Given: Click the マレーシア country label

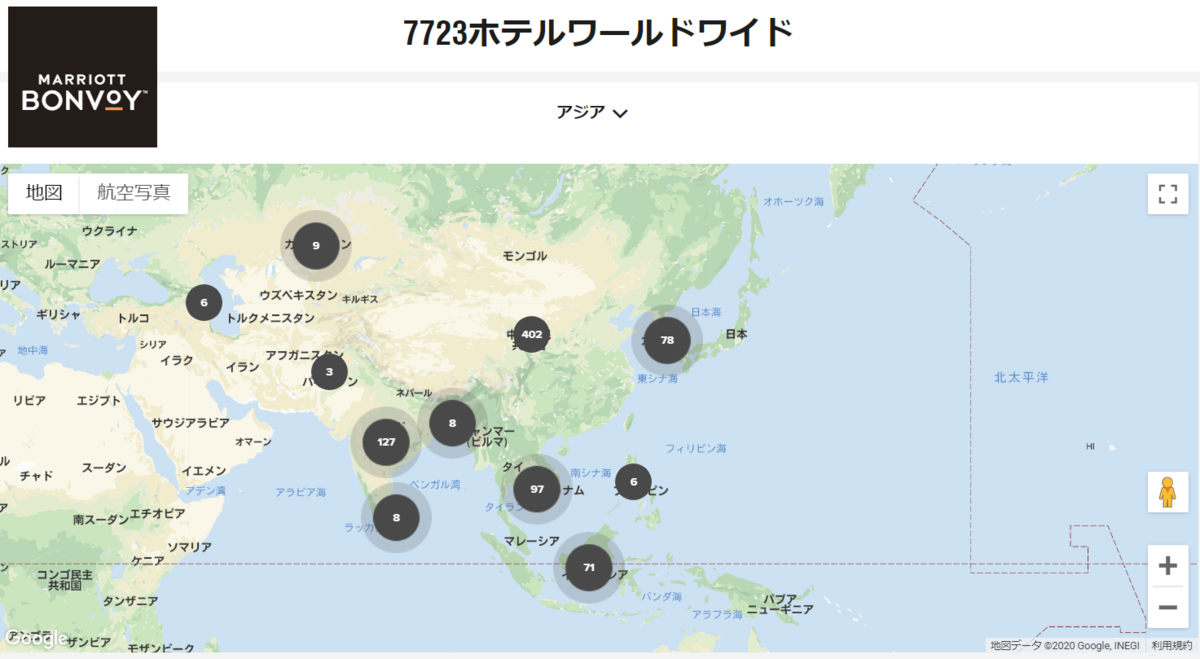Looking at the screenshot, I should [531, 541].
